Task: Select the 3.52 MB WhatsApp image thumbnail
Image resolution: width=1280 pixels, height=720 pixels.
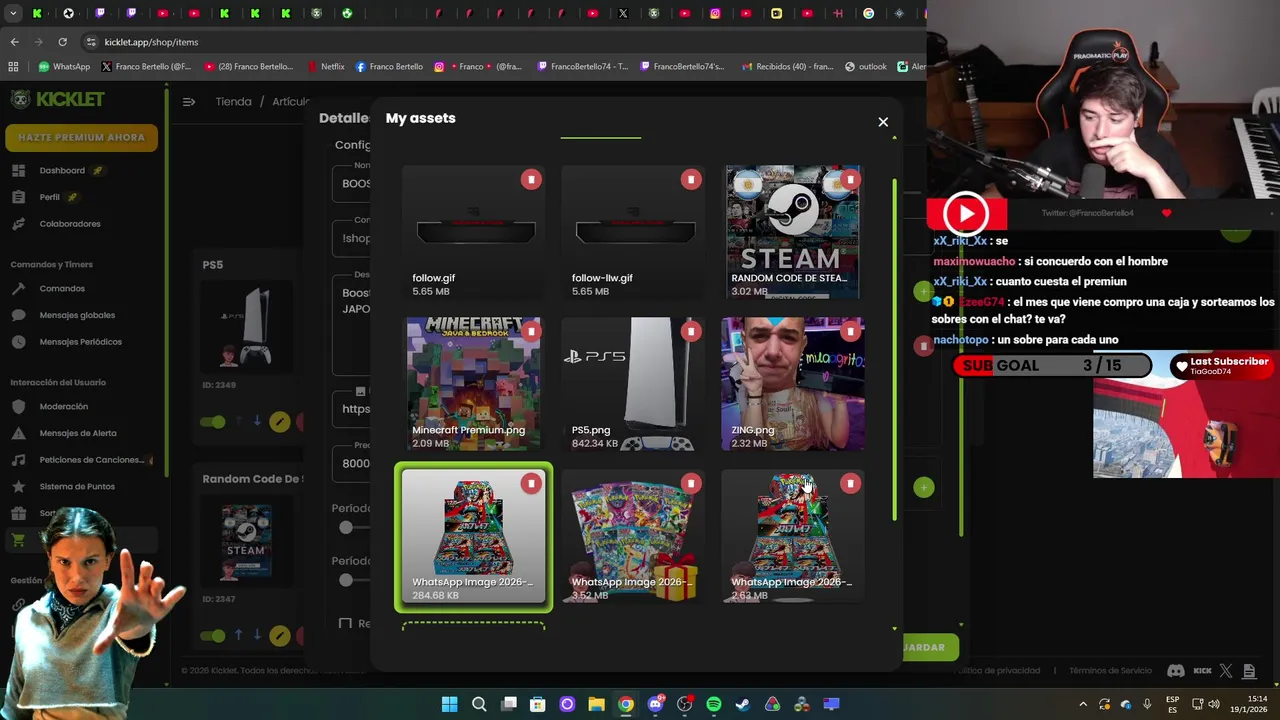Action: [633, 537]
